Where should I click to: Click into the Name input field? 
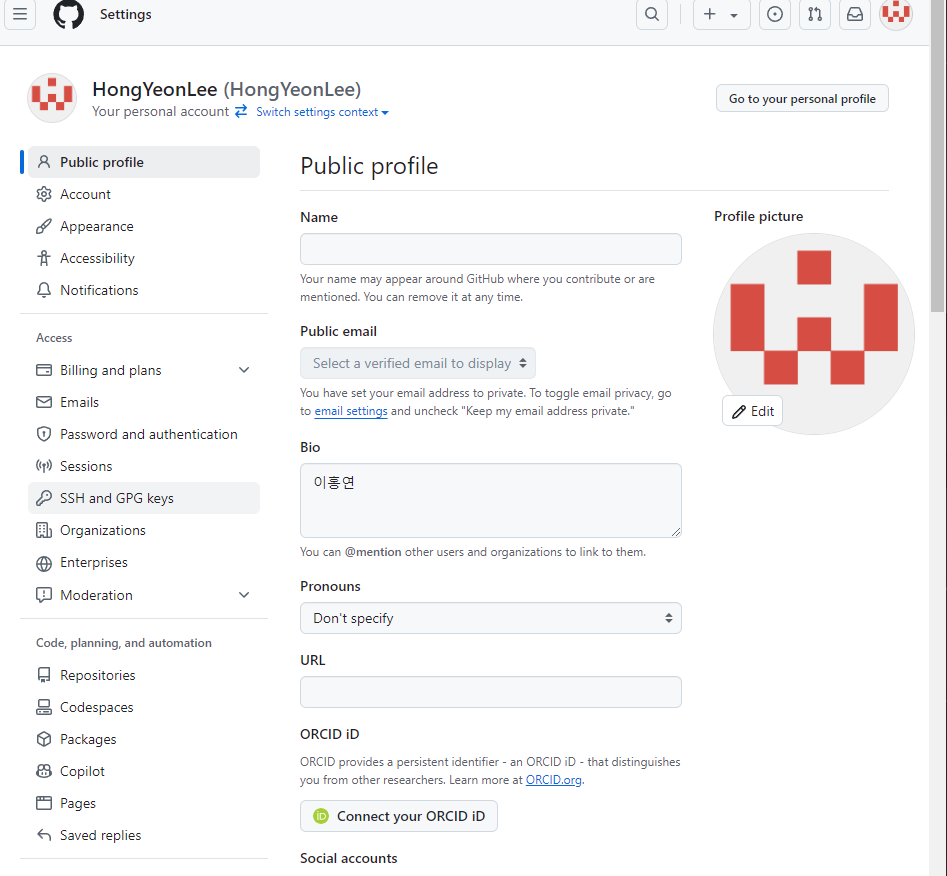[x=490, y=249]
